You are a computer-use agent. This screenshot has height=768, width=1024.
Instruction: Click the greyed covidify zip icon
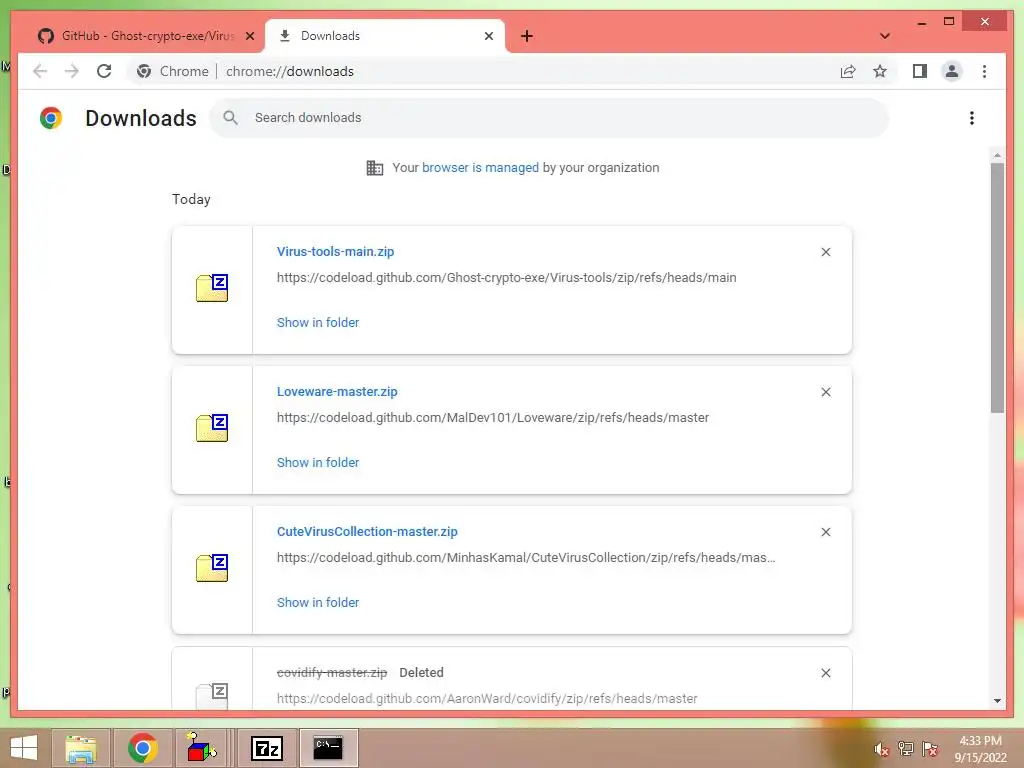[x=212, y=696]
